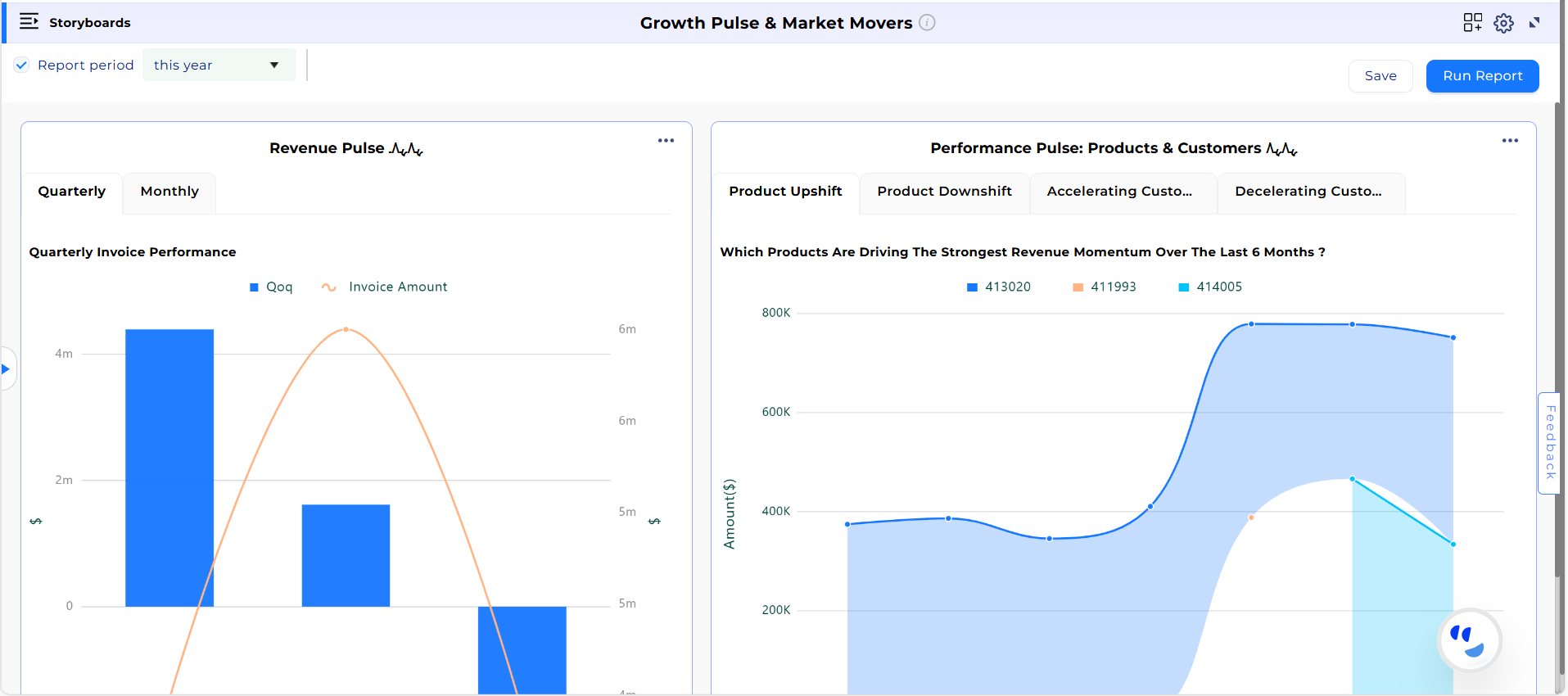Open the Storyboards hamburger menu icon

click(29, 22)
